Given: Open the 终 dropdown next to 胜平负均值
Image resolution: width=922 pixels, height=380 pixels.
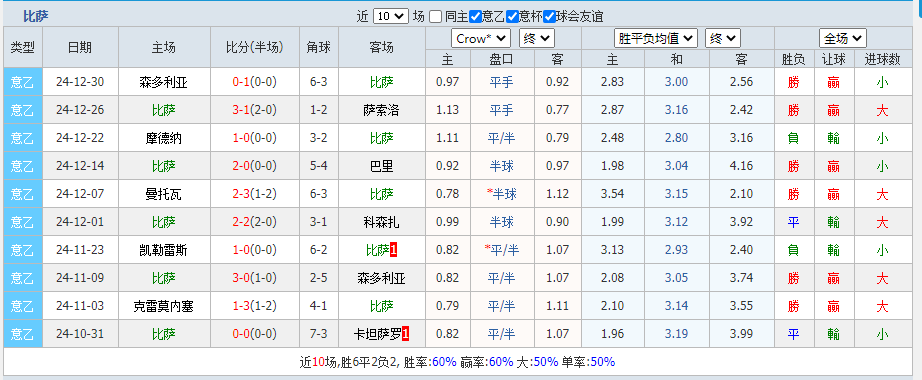Looking at the screenshot, I should (x=723, y=39).
